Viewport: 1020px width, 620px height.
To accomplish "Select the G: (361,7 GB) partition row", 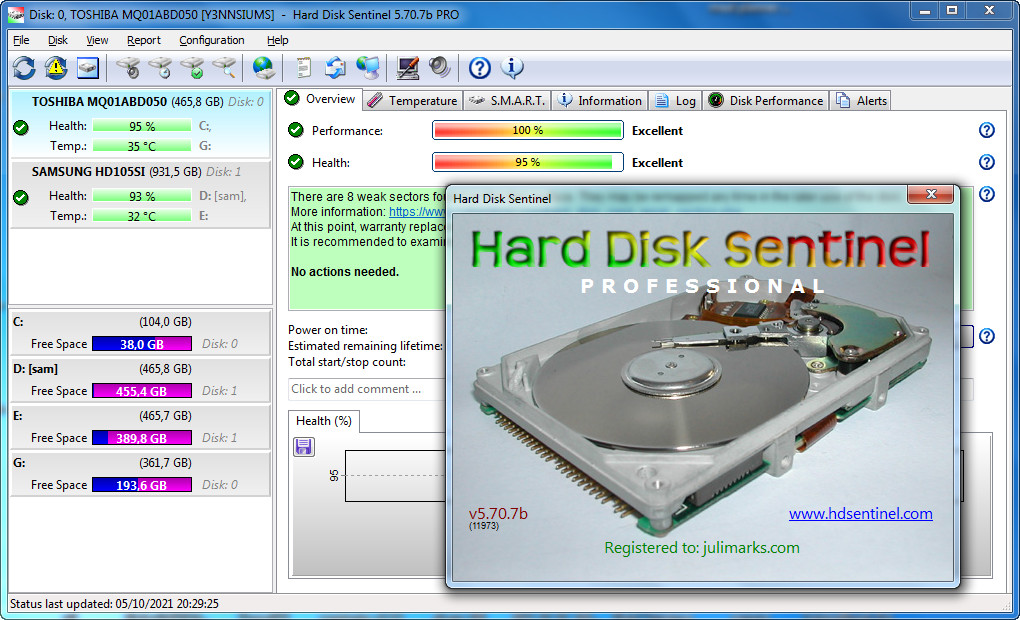I will coord(140,474).
